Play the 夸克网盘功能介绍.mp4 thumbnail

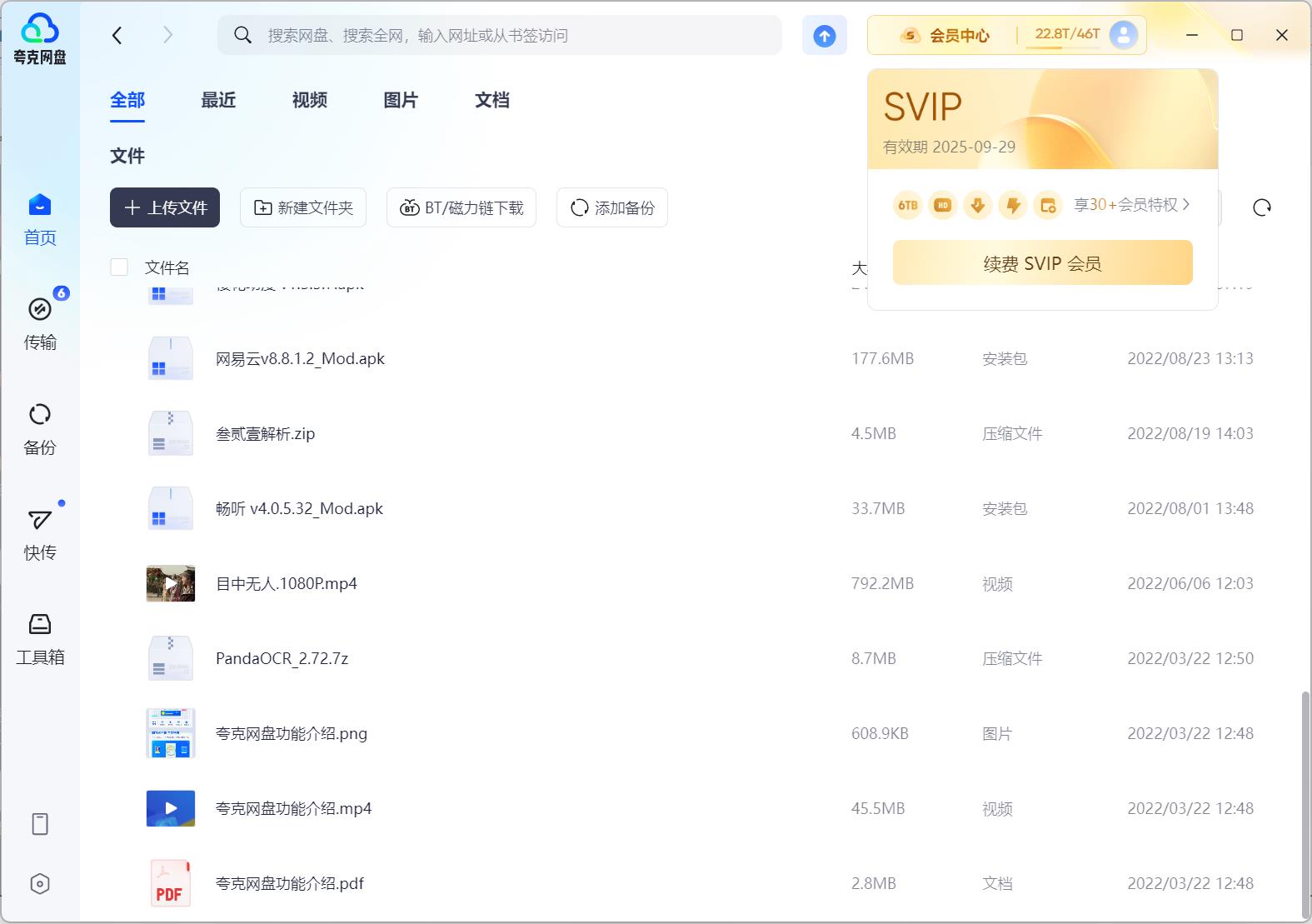pos(171,808)
